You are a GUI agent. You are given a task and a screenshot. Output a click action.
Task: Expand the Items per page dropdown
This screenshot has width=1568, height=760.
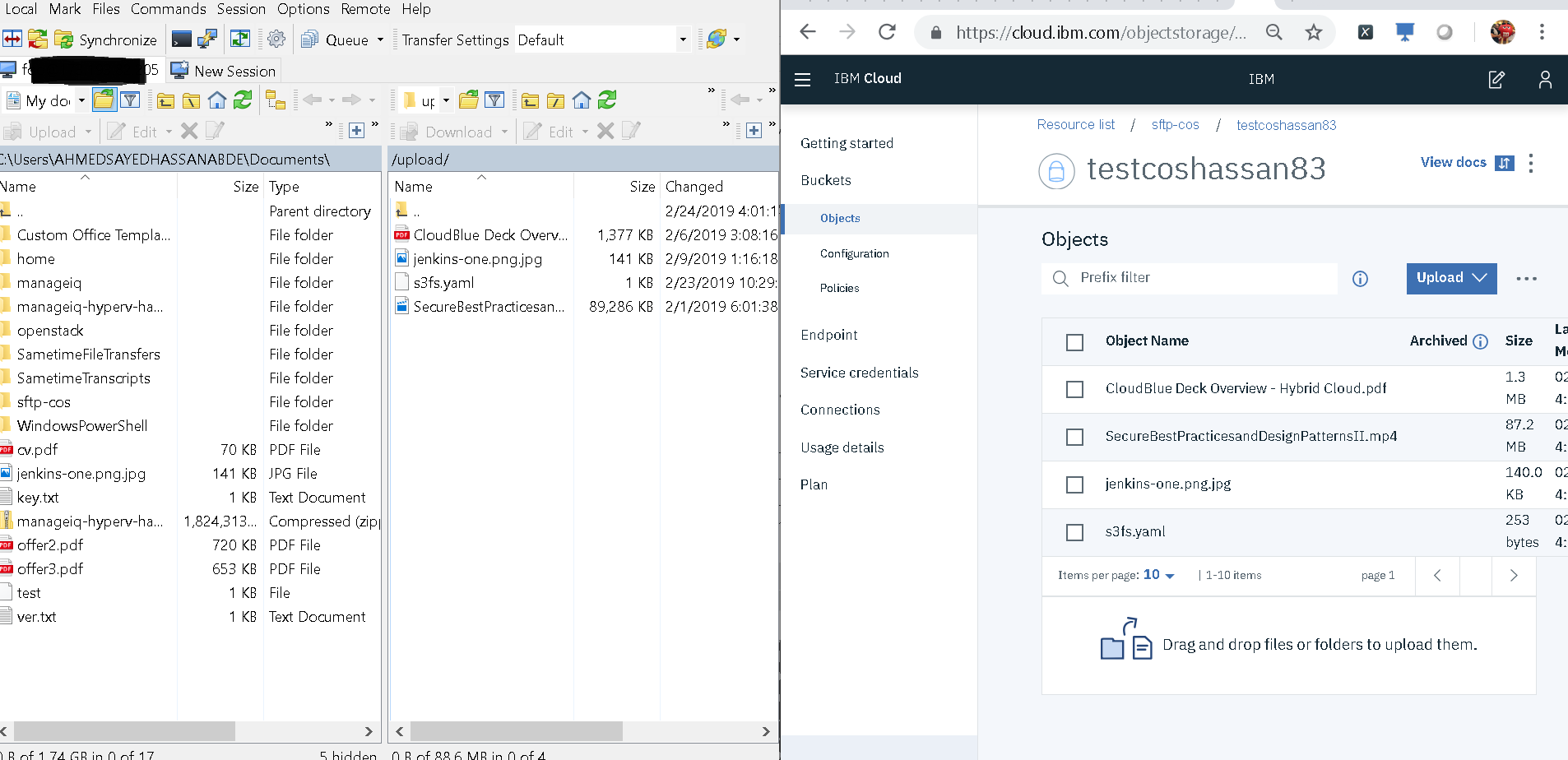1159,575
